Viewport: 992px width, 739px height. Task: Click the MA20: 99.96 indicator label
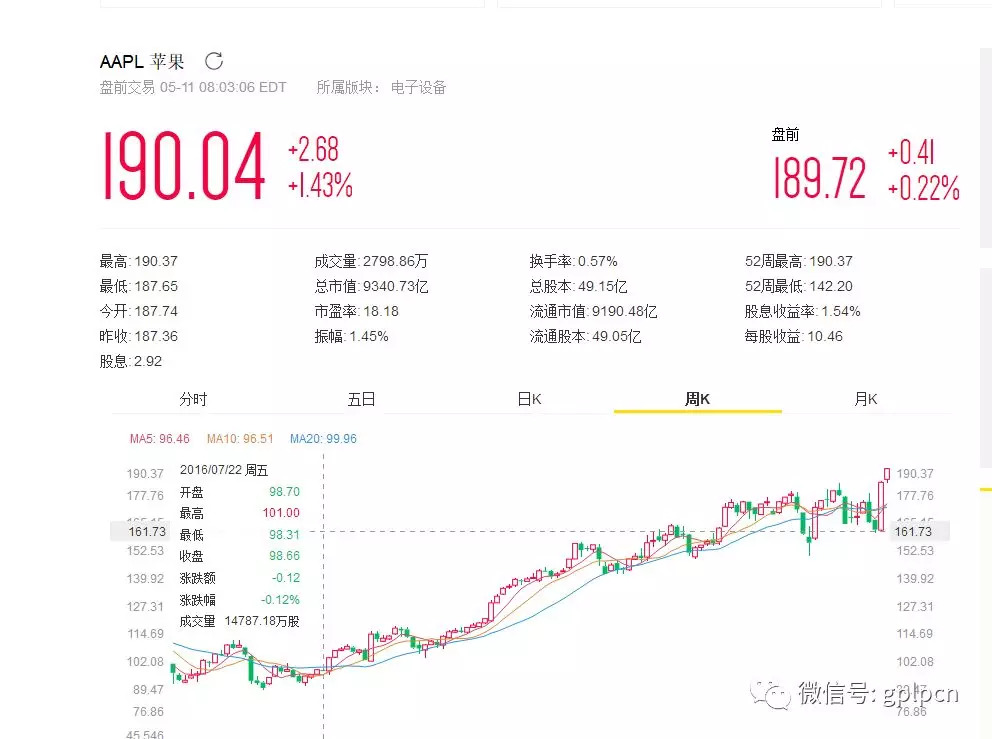(x=323, y=438)
